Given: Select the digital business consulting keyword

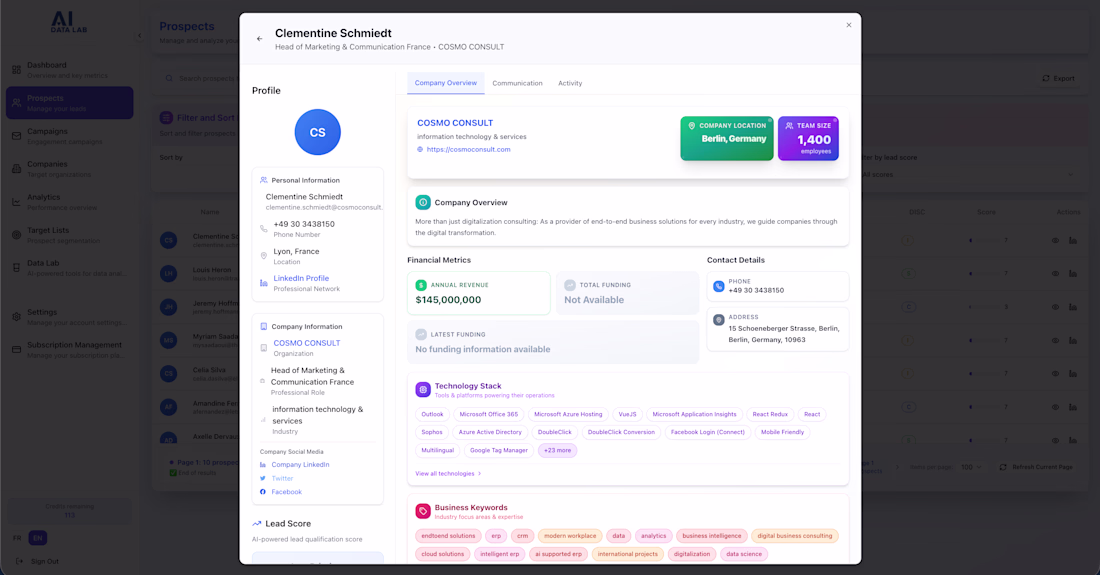Looking at the screenshot, I should (x=795, y=536).
